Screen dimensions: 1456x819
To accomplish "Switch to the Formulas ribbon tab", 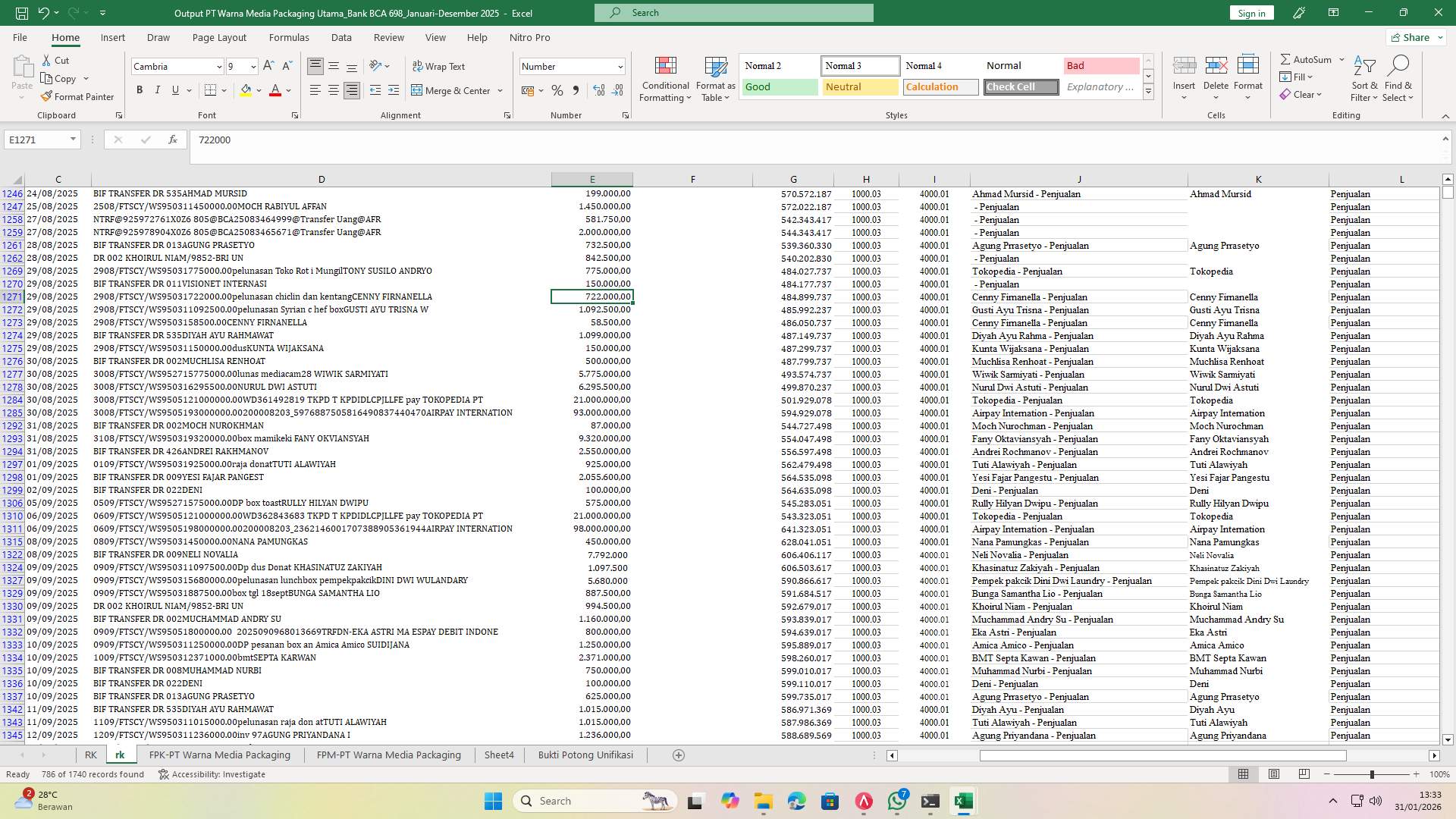I will coord(289,37).
